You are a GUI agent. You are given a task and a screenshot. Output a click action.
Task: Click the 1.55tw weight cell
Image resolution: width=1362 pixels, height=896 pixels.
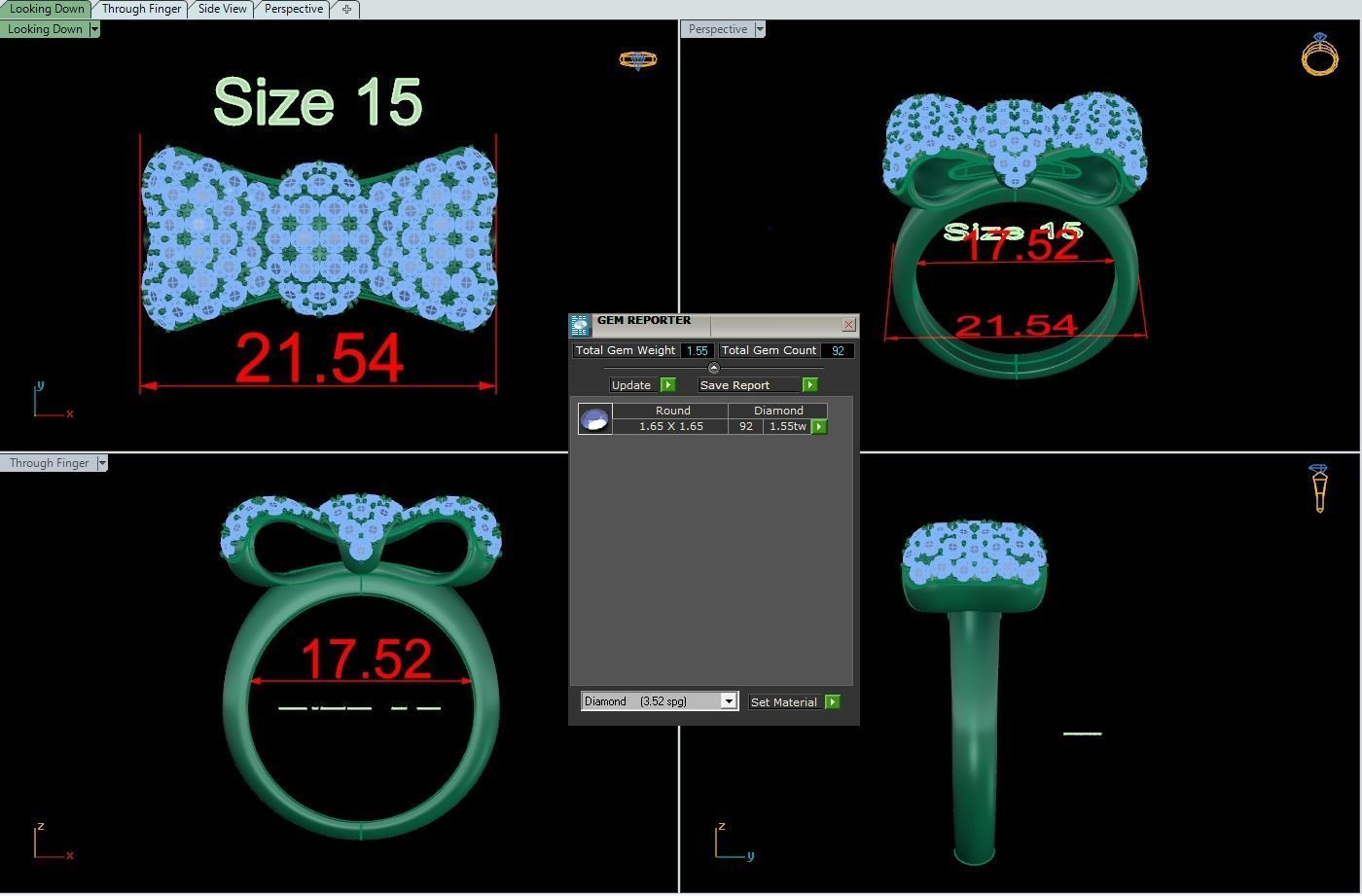788,426
